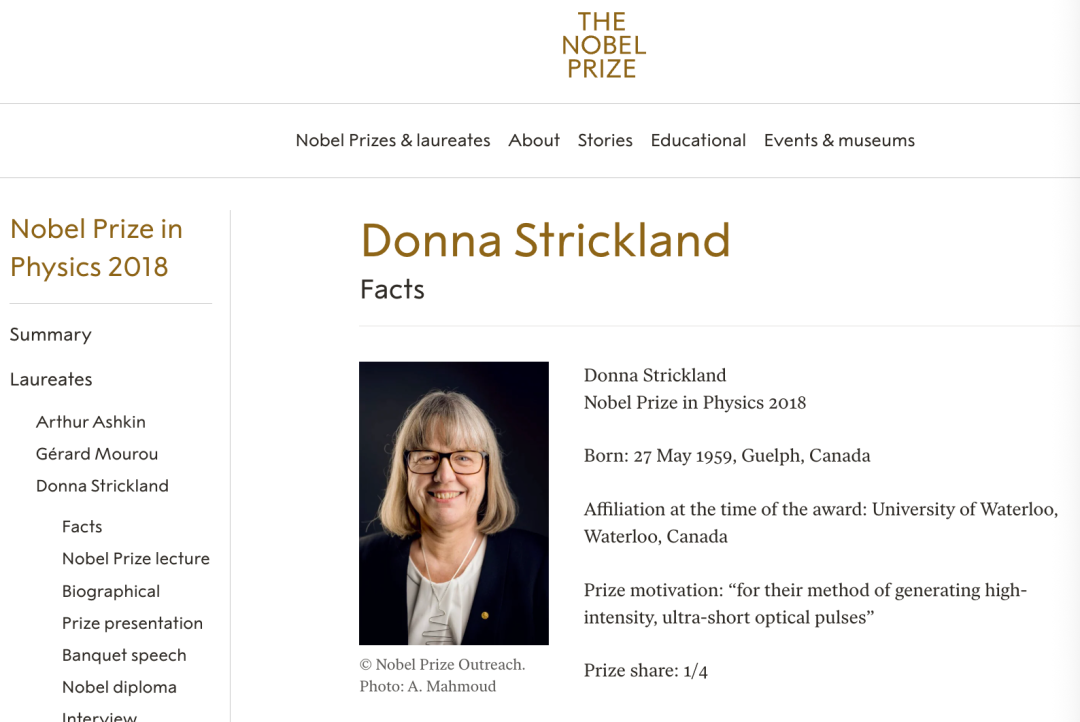Screen dimensions: 1080x722
Task: View the Nobel diploma page
Action: click(119, 688)
